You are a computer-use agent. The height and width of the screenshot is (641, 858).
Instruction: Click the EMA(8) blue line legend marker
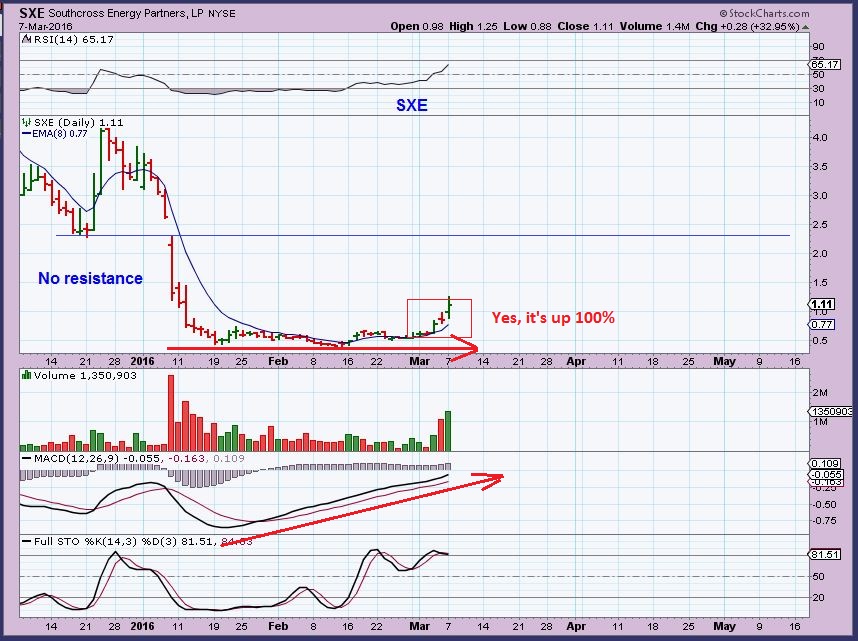pos(26,134)
